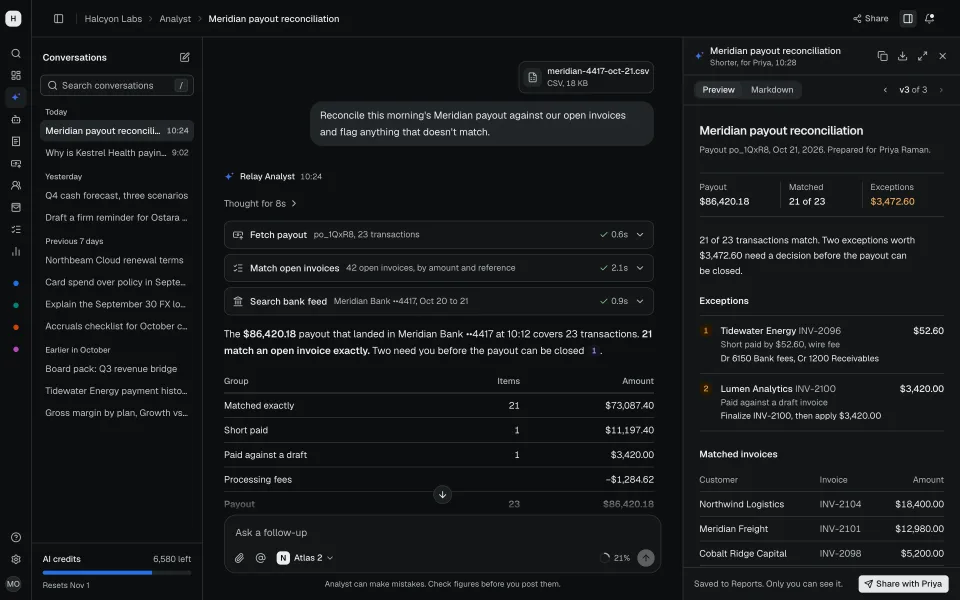Toggle the side panel layout button
Viewport: 960px width, 600px height.
tap(908, 18)
